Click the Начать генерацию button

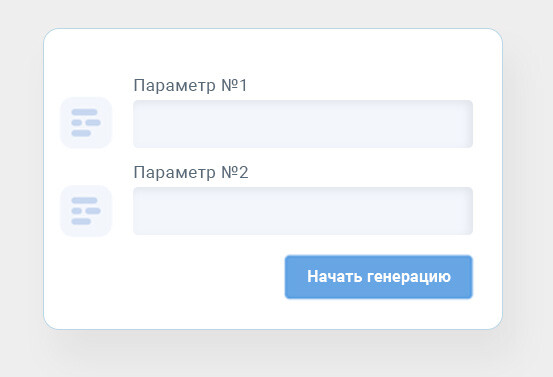point(379,277)
